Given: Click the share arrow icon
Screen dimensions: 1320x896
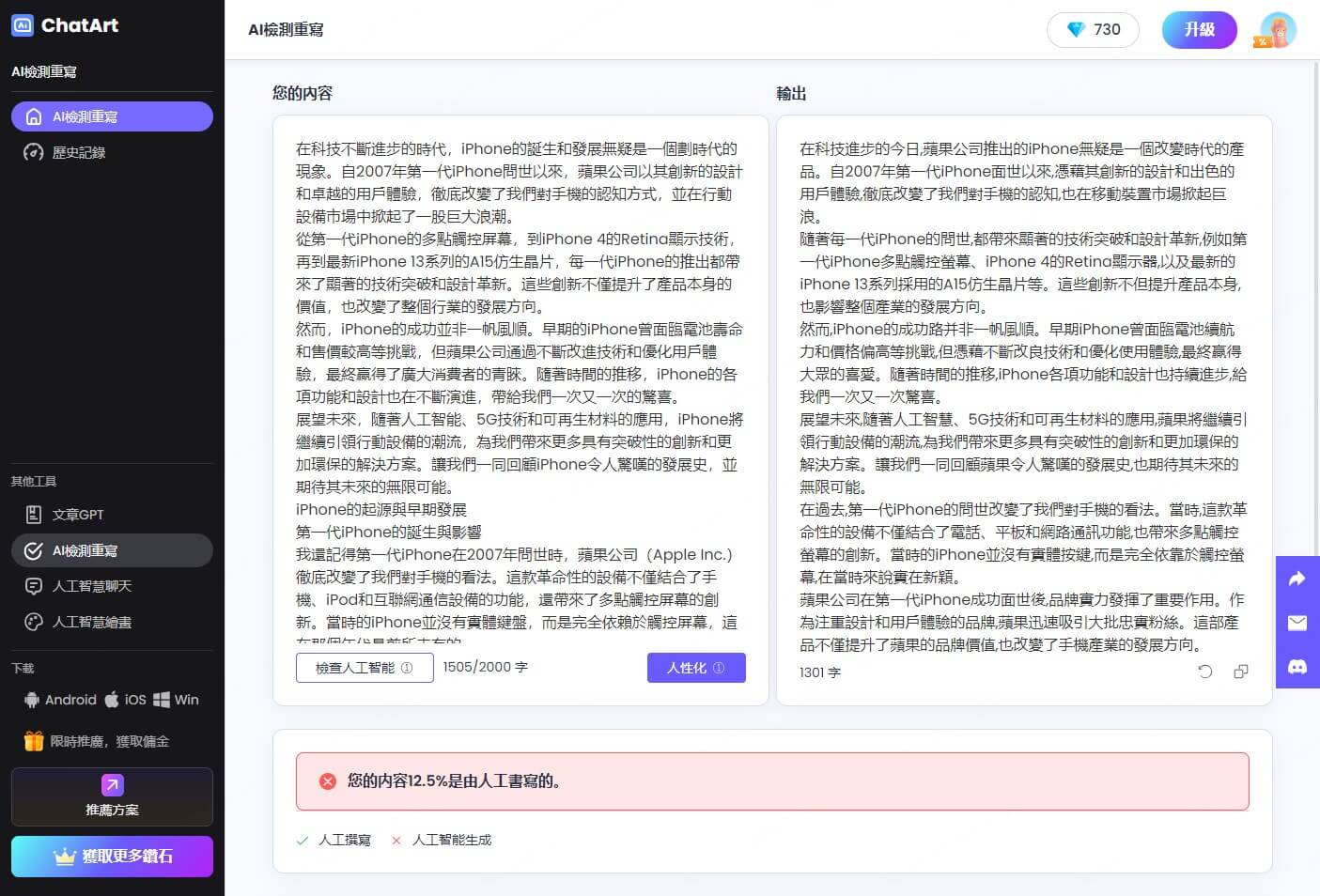Looking at the screenshot, I should coord(1297,579).
